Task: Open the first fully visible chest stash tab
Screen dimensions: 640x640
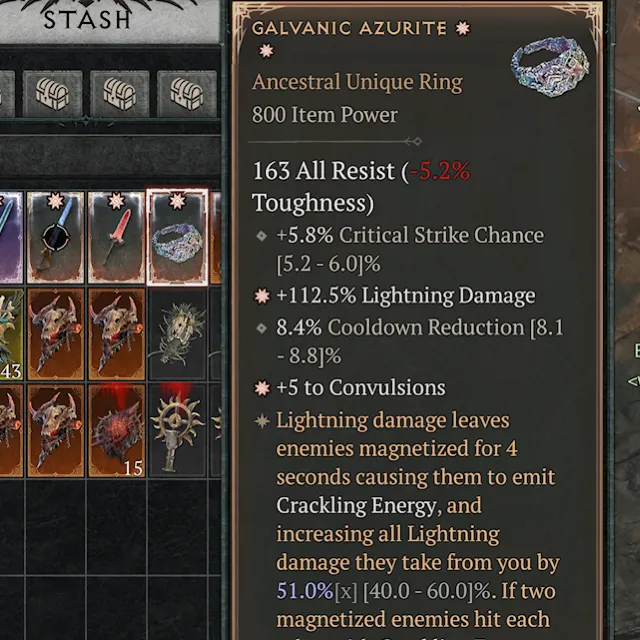Action: (x=53, y=94)
